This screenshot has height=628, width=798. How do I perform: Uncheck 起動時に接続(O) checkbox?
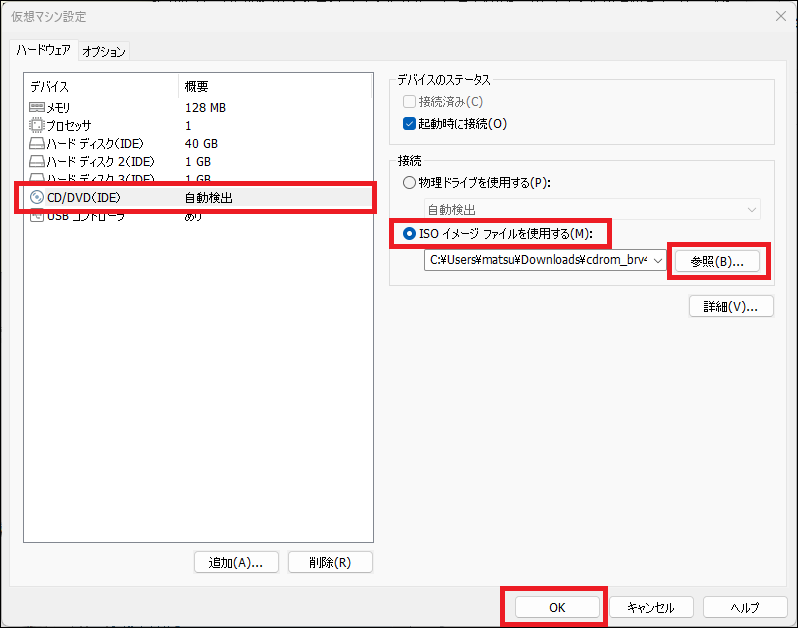tap(409, 124)
